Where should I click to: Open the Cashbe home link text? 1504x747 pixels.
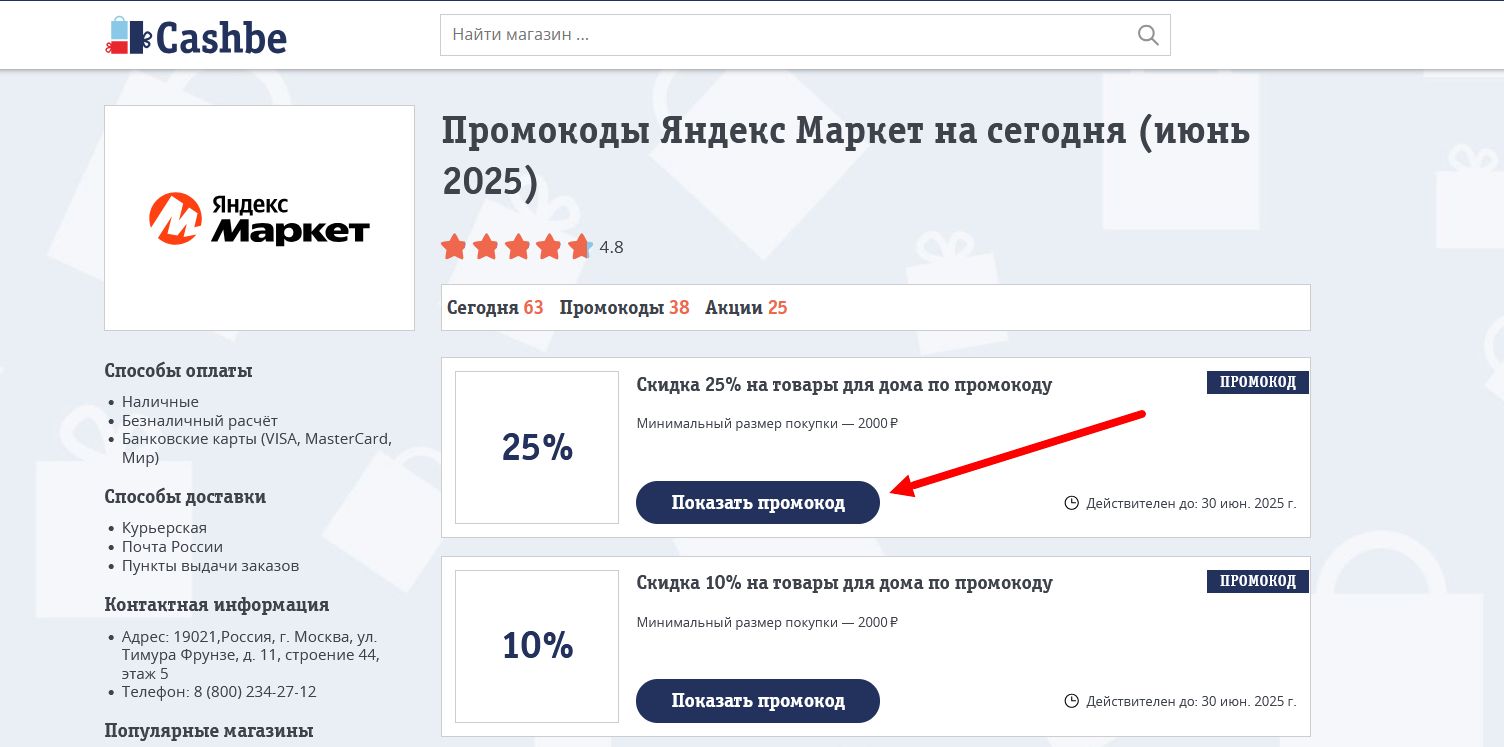(x=221, y=37)
